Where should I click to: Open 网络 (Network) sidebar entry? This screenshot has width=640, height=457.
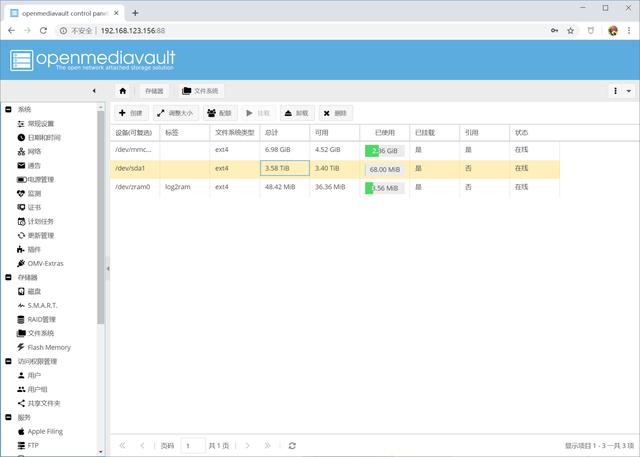[29, 151]
